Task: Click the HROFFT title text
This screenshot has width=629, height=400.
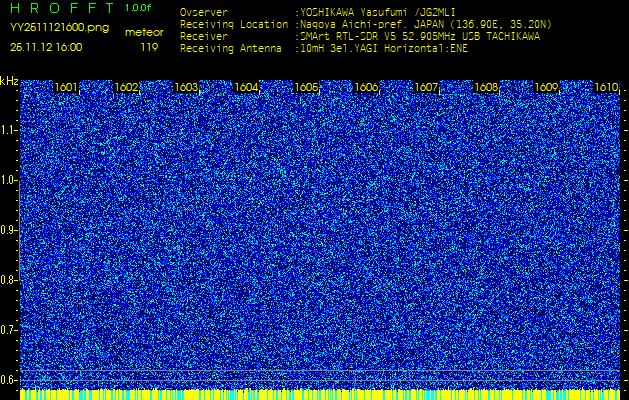Action: pyautogui.click(x=62, y=8)
